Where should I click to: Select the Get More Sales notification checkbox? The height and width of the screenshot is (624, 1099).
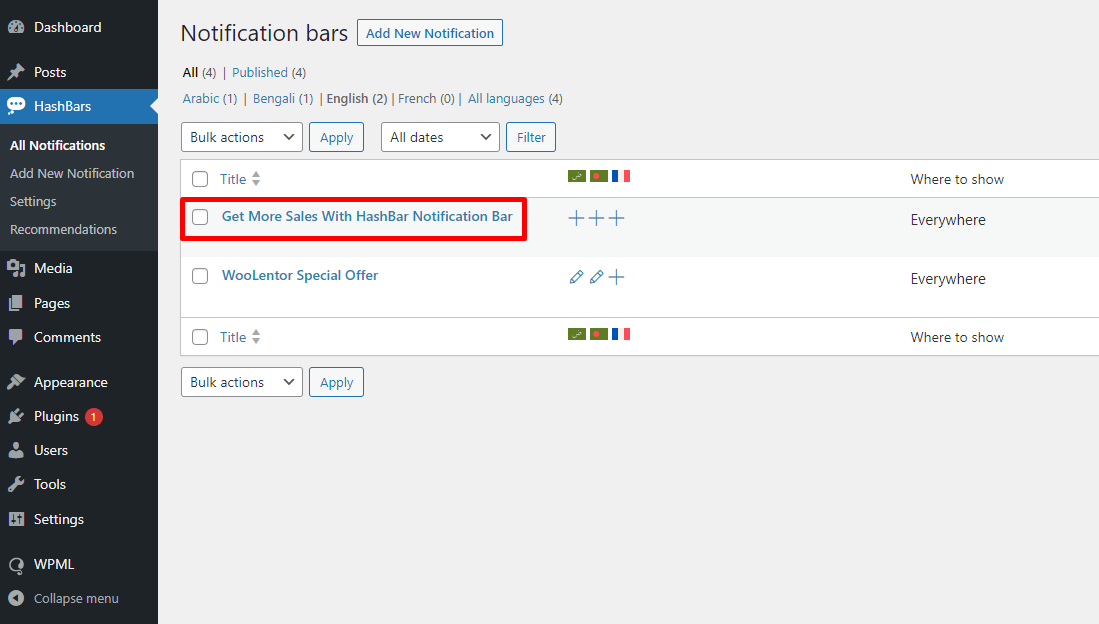200,217
